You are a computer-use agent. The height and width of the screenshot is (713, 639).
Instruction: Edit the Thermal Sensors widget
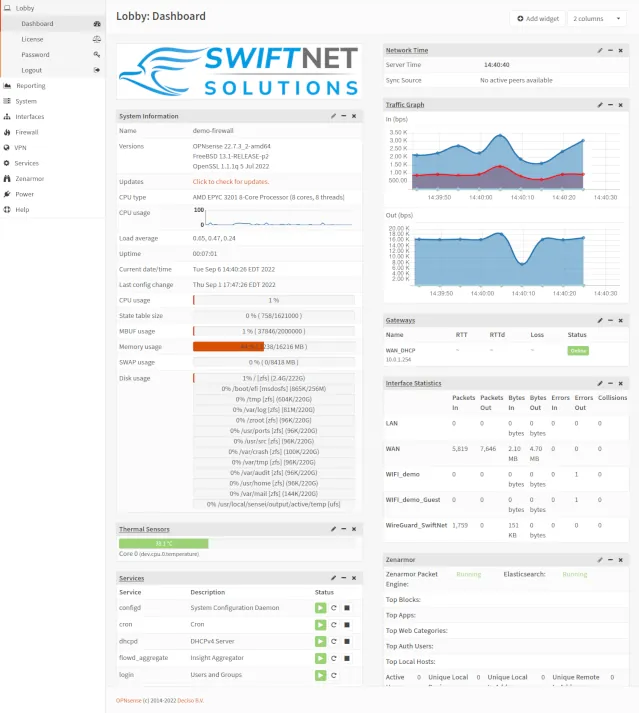pyautogui.click(x=333, y=529)
